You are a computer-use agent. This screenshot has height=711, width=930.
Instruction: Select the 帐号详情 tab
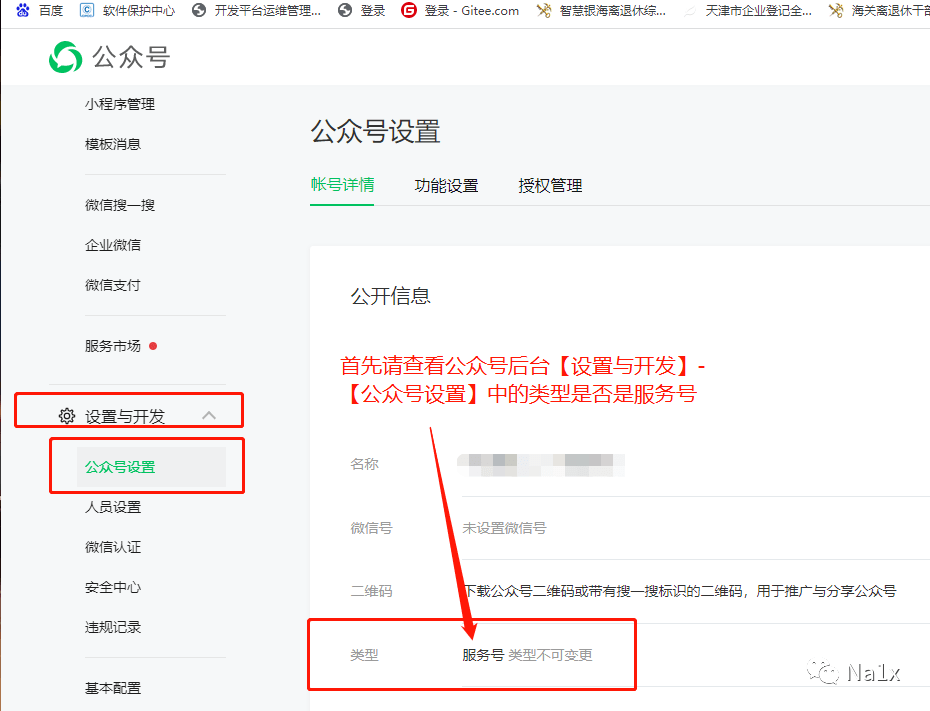tap(342, 185)
